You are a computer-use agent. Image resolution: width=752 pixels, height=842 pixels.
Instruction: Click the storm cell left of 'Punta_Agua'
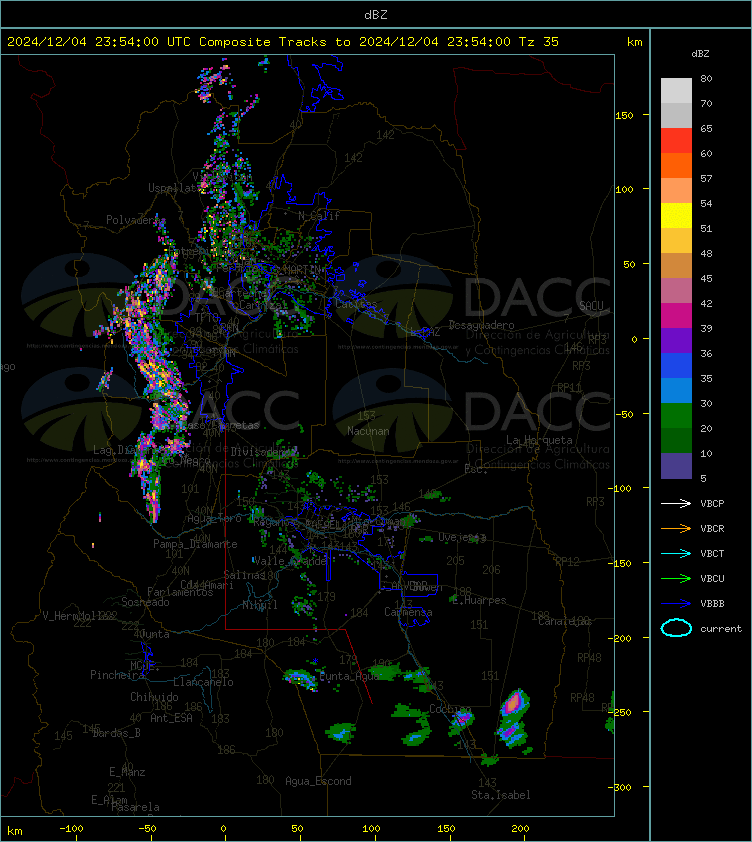click(x=301, y=679)
